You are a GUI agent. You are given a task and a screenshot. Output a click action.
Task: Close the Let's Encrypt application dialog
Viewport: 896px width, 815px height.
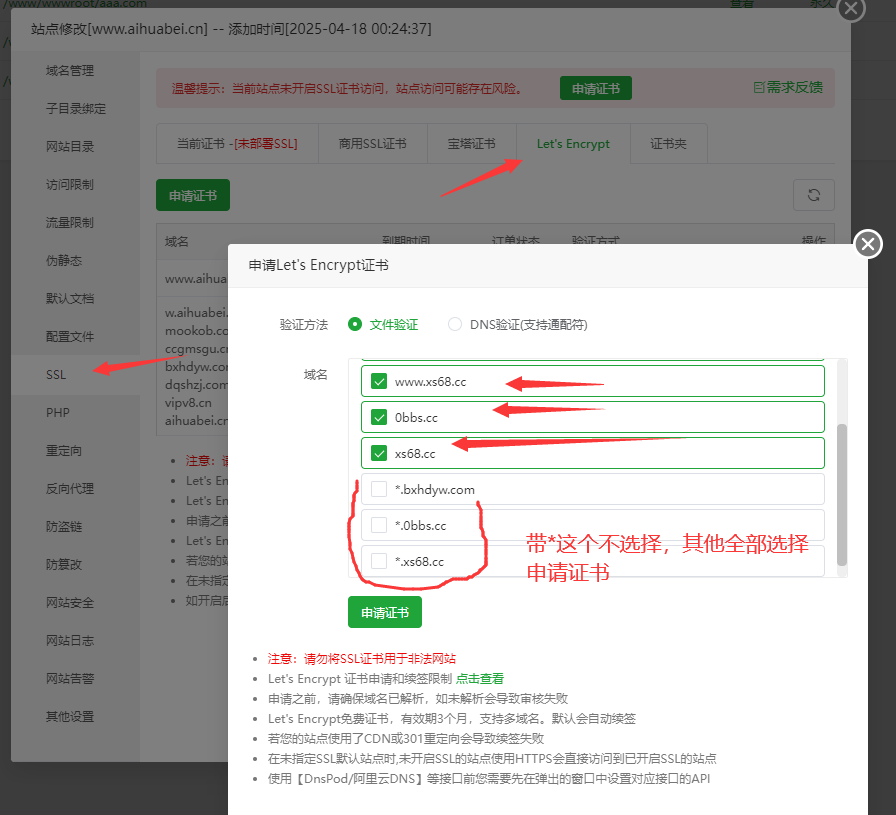(867, 243)
